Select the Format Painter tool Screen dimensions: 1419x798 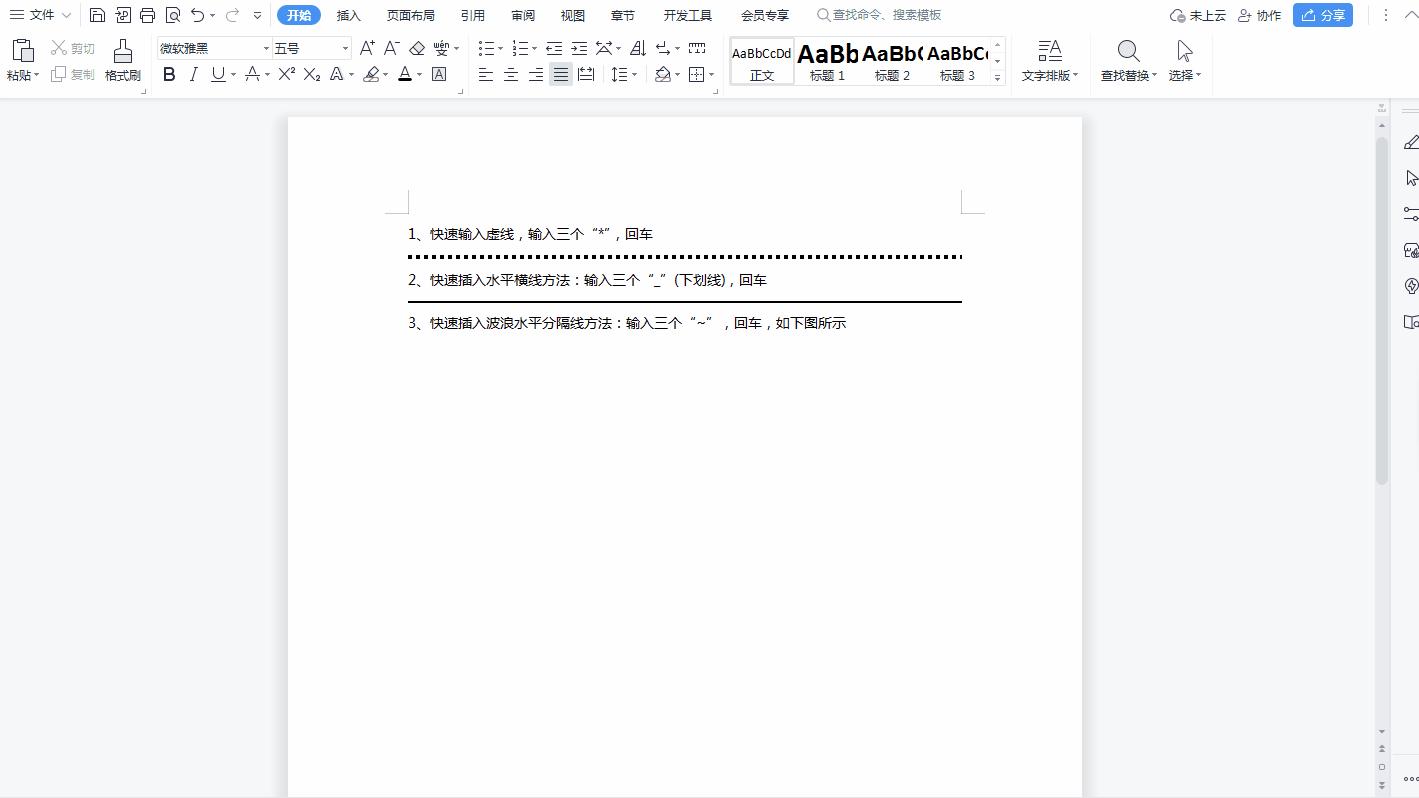click(122, 58)
